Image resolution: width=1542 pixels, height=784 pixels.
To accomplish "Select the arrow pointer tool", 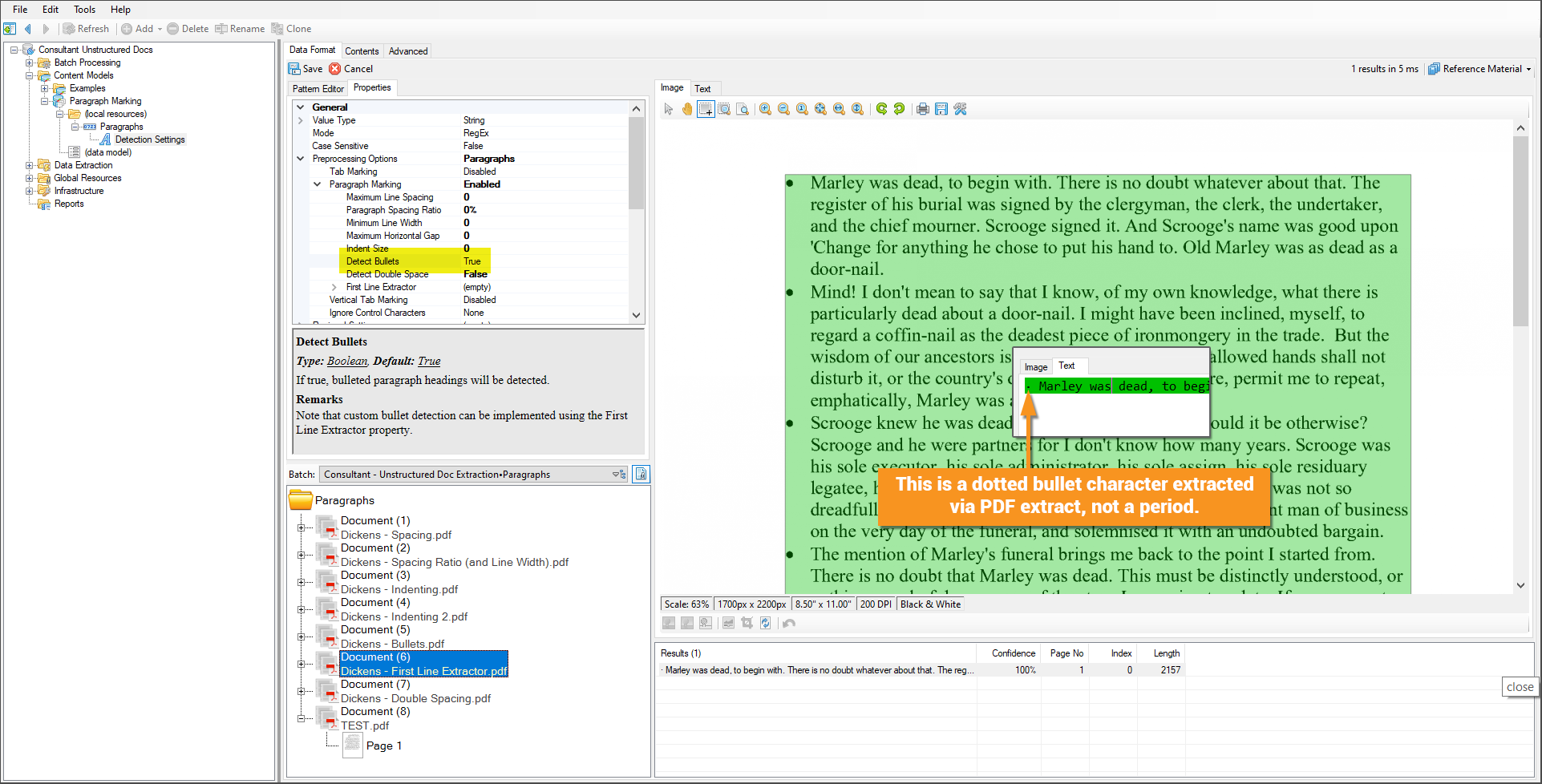I will coord(669,109).
